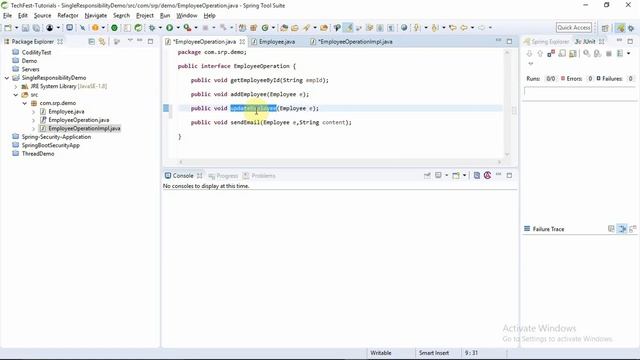Click the Open Perspective icon
Image resolution: width=640 pixels, height=360 pixels.
pyautogui.click(x=605, y=28)
